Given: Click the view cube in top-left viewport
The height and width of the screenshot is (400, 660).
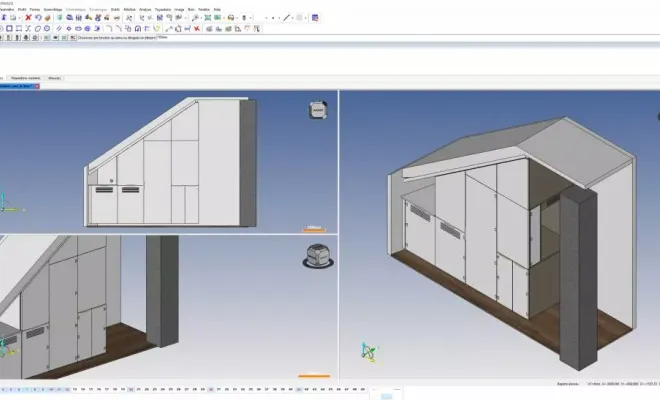Looking at the screenshot, I should [x=318, y=110].
